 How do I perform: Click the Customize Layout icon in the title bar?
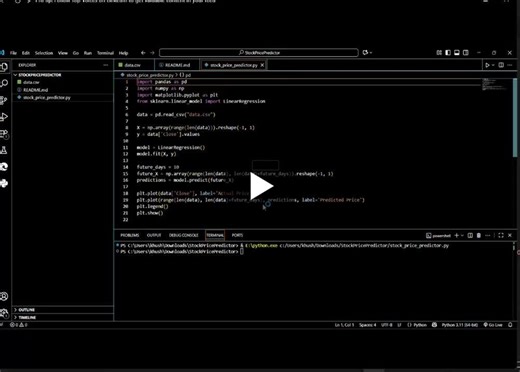coord(439,53)
